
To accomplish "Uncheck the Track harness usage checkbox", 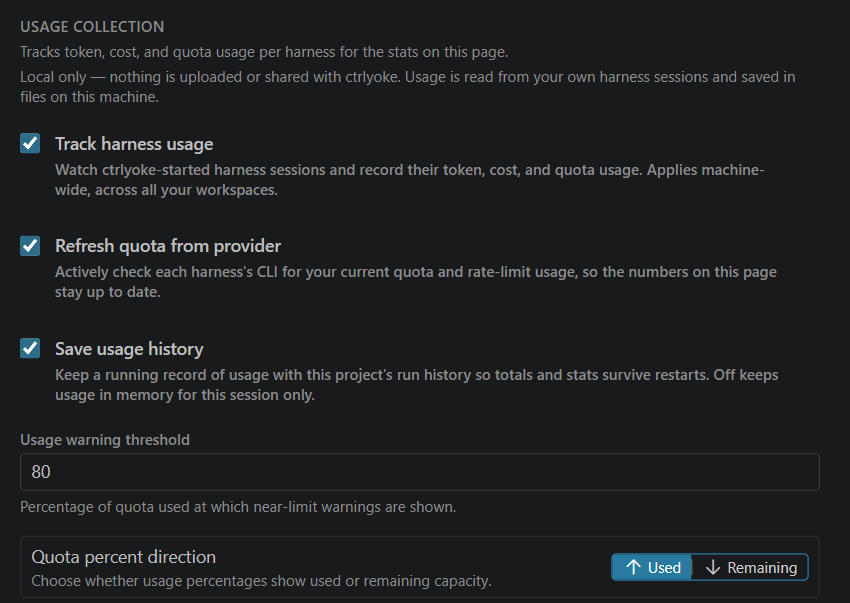I will pyautogui.click(x=30, y=144).
